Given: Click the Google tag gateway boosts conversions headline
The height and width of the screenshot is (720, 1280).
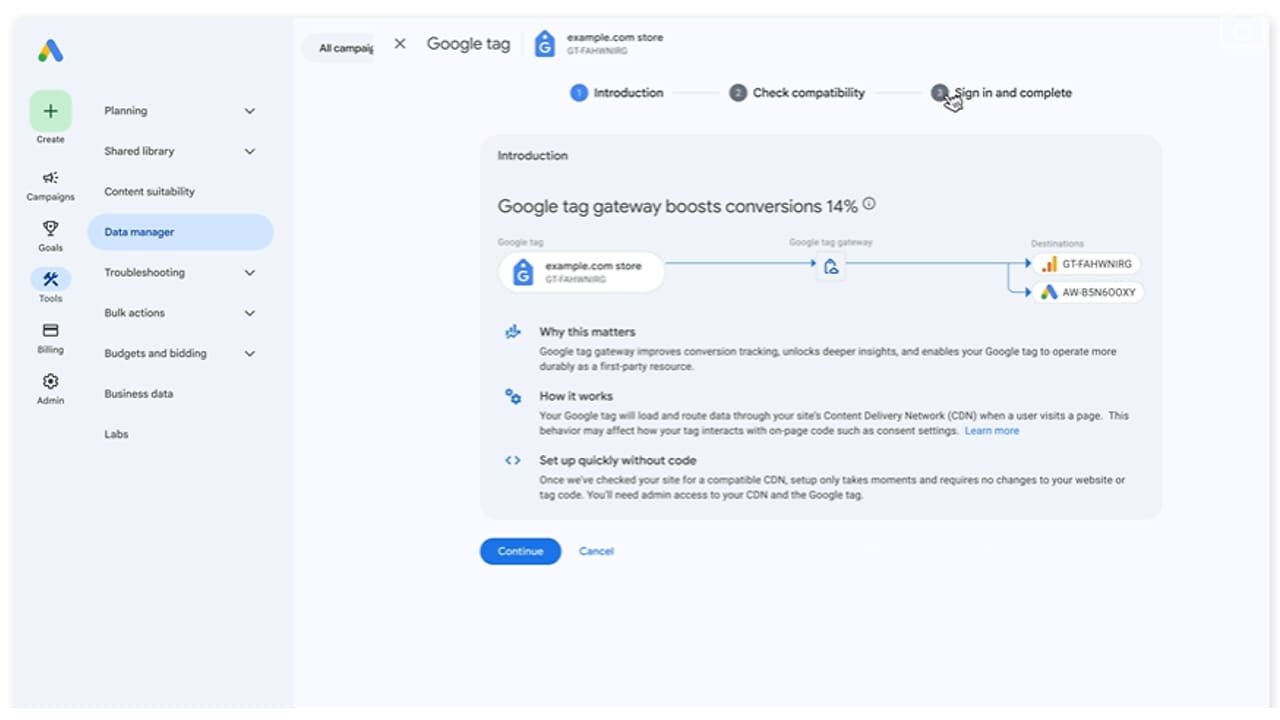Looking at the screenshot, I should click(x=678, y=206).
